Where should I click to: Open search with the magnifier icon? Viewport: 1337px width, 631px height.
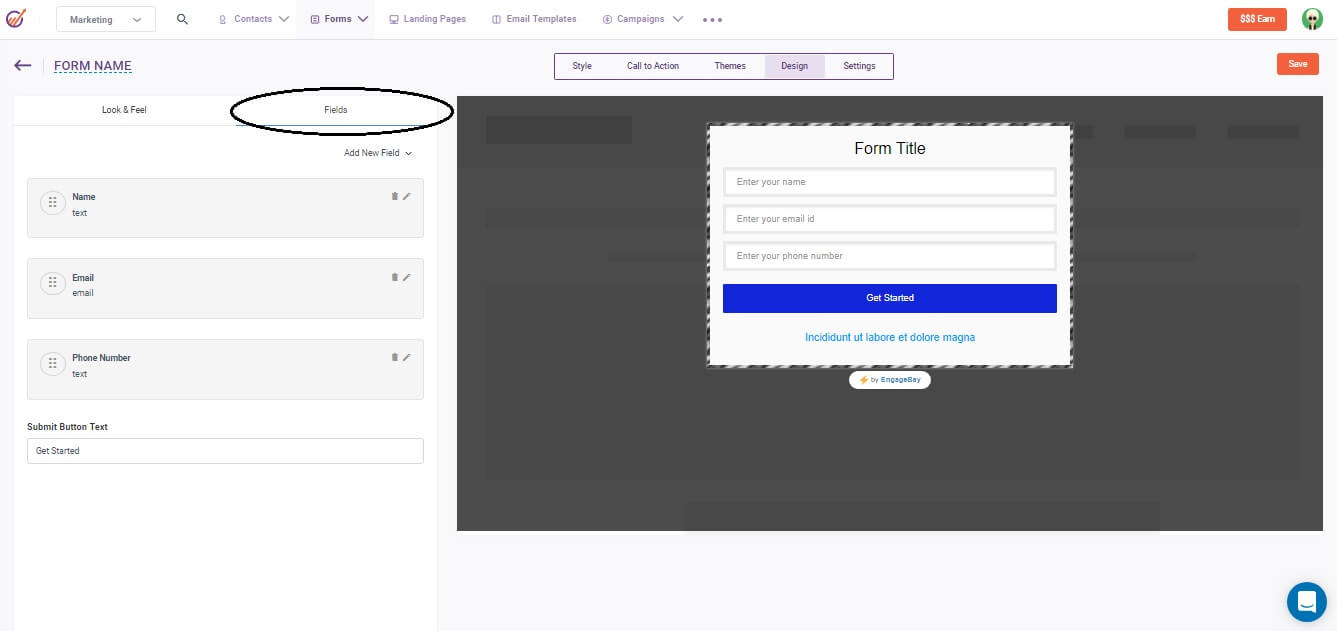181,18
